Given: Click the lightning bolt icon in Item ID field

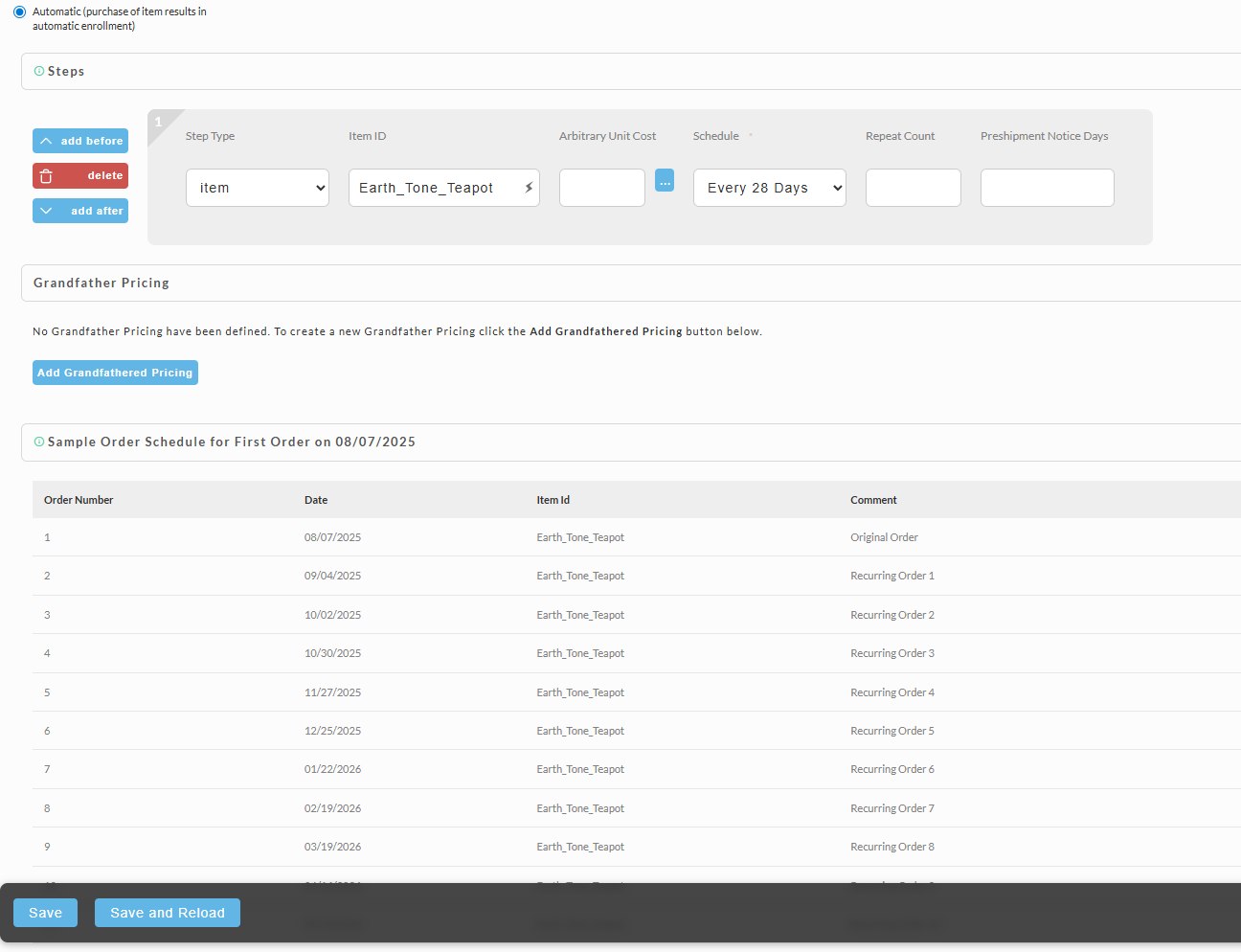Looking at the screenshot, I should coord(529,188).
